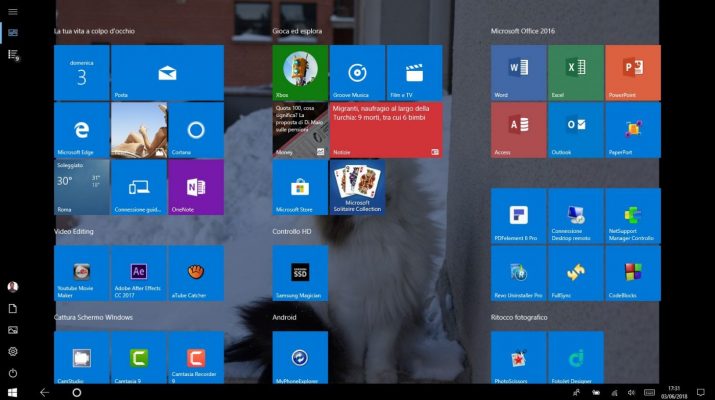Open PDFelement 6 Pro tile
The height and width of the screenshot is (400, 715).
[x=518, y=216]
